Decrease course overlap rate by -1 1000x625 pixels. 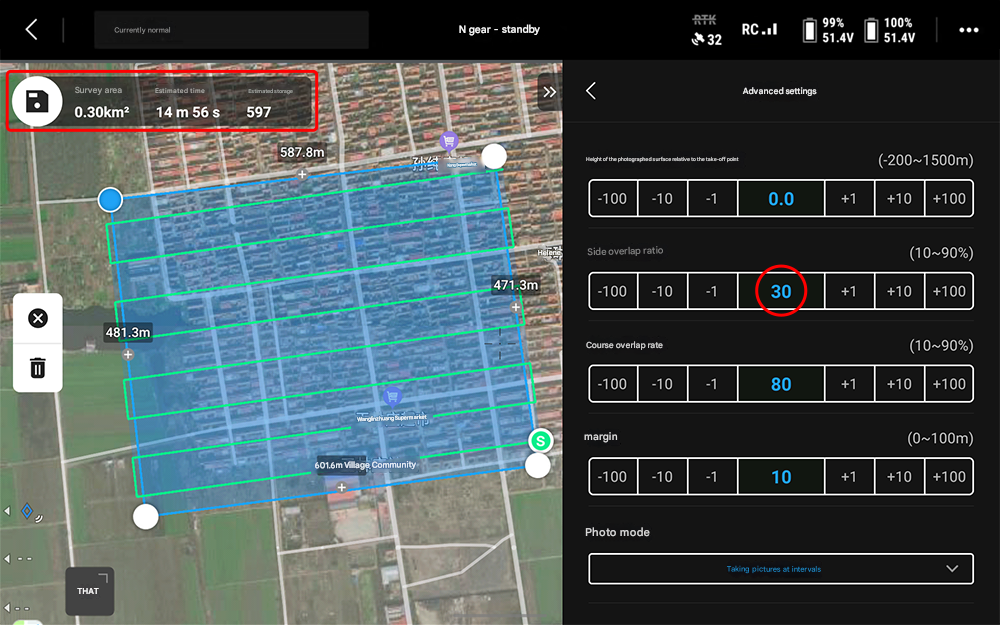pos(711,384)
